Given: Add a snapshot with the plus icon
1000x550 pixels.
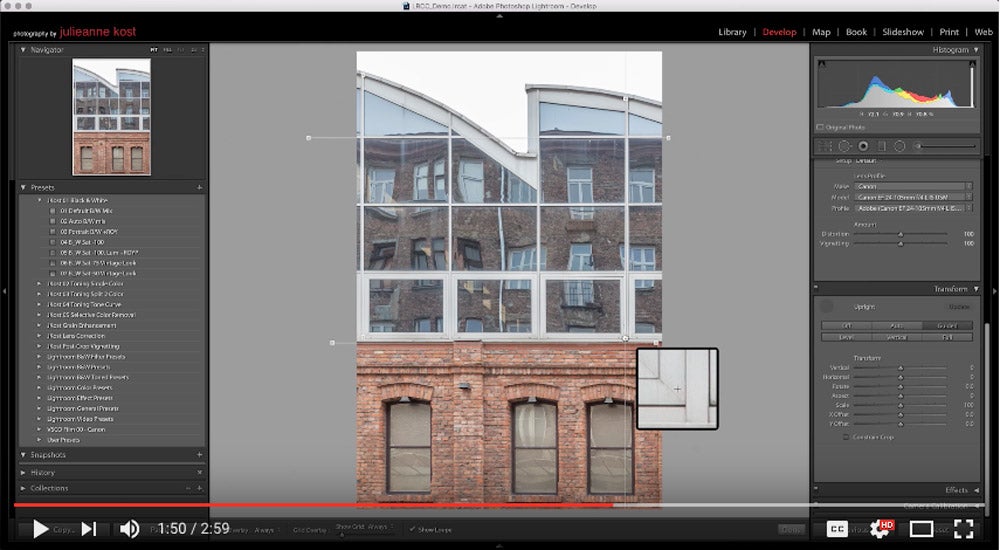Looking at the screenshot, I should pyautogui.click(x=199, y=455).
